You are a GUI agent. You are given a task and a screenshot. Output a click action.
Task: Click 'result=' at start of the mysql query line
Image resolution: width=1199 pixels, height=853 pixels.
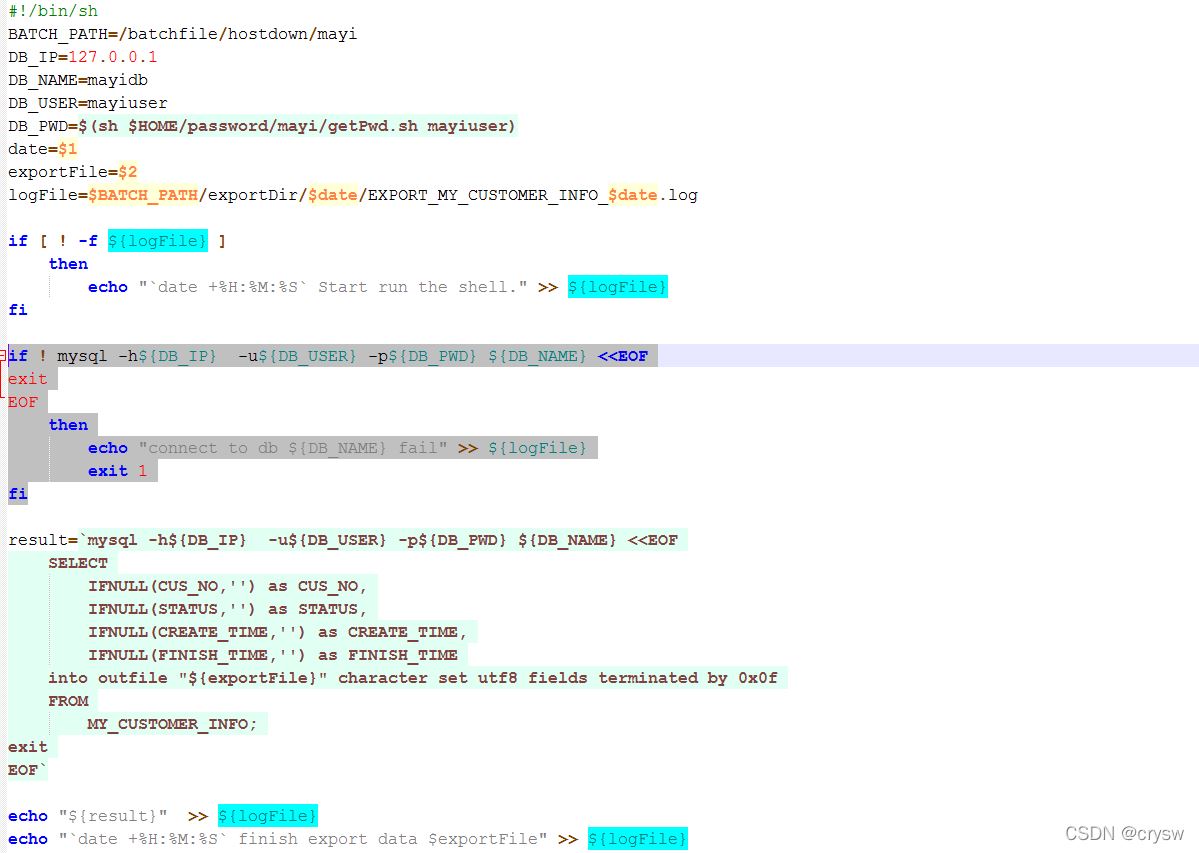[x=43, y=540]
